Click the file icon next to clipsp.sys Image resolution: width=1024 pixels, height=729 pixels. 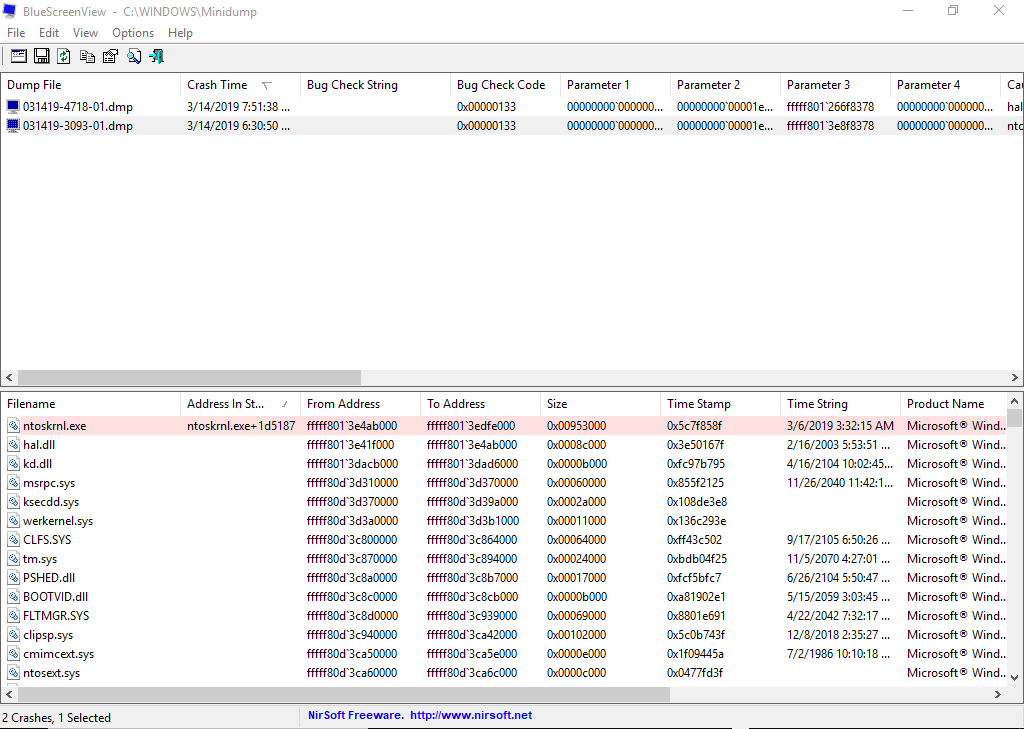tap(13, 634)
